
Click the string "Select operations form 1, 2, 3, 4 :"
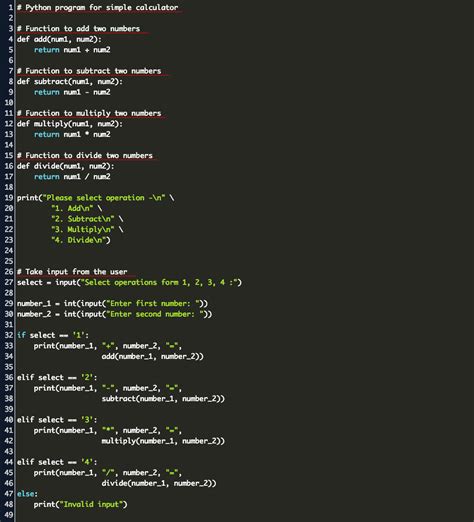pyautogui.click(x=159, y=283)
